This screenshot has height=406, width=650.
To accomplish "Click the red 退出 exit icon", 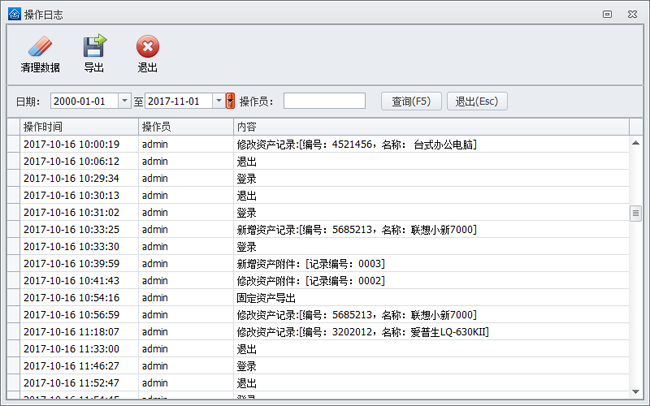I will [x=147, y=47].
